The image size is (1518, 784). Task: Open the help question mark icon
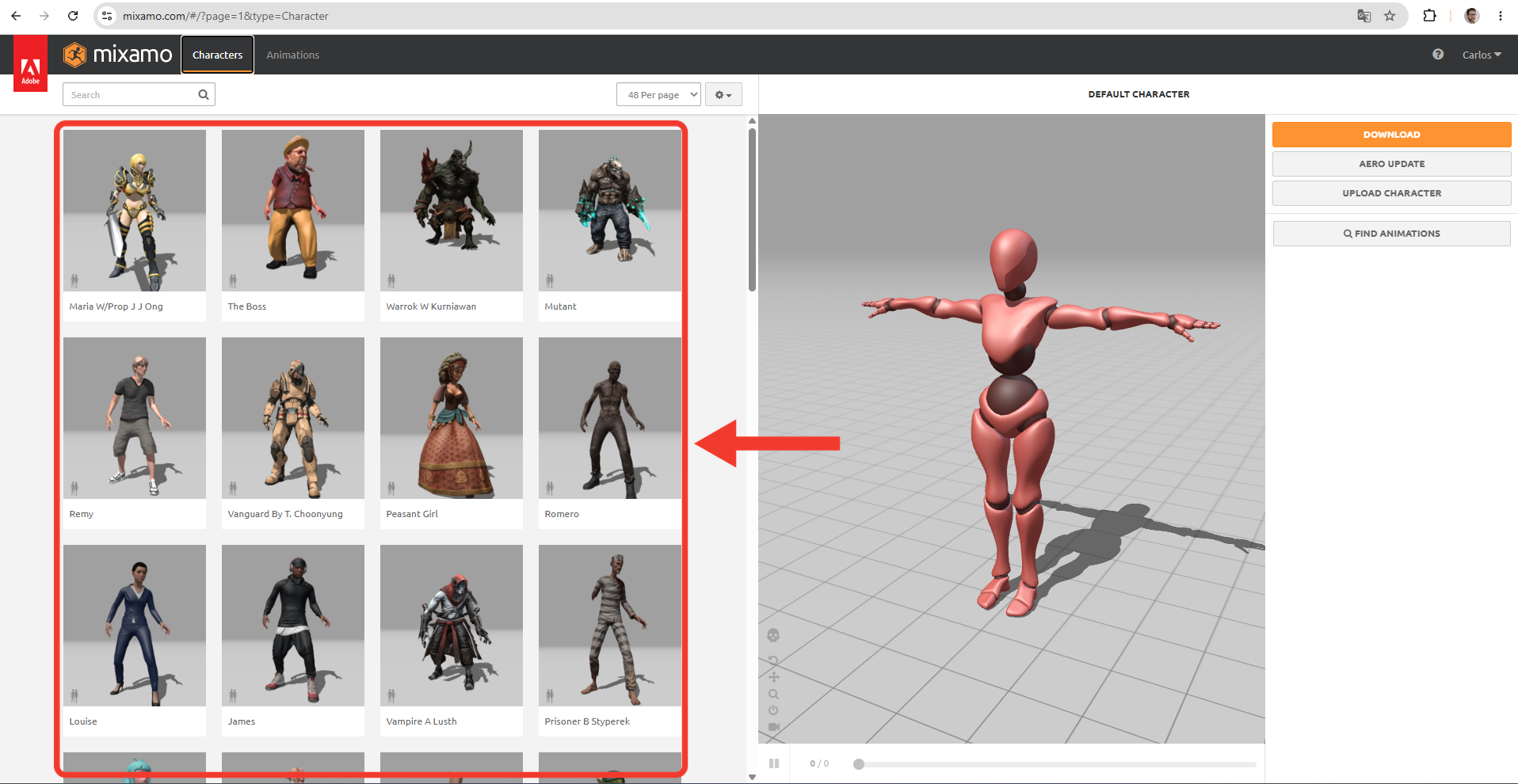(x=1438, y=55)
